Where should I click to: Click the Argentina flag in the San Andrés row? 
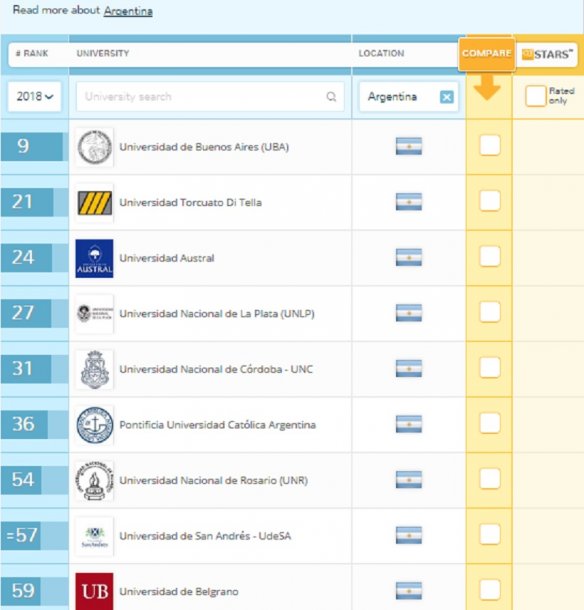click(409, 535)
